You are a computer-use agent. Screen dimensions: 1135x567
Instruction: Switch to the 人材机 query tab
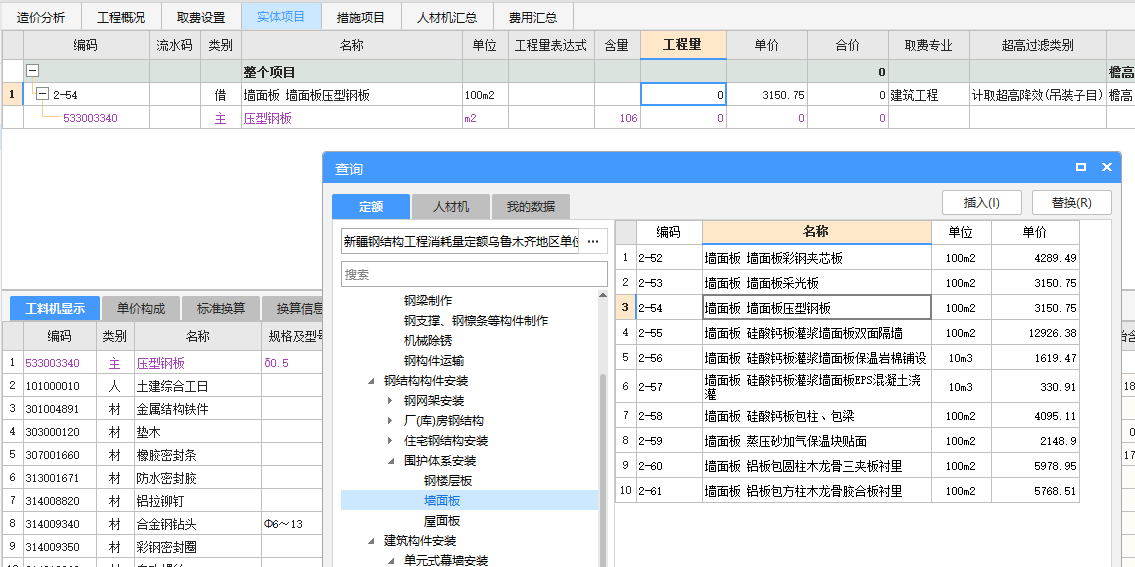tap(451, 206)
